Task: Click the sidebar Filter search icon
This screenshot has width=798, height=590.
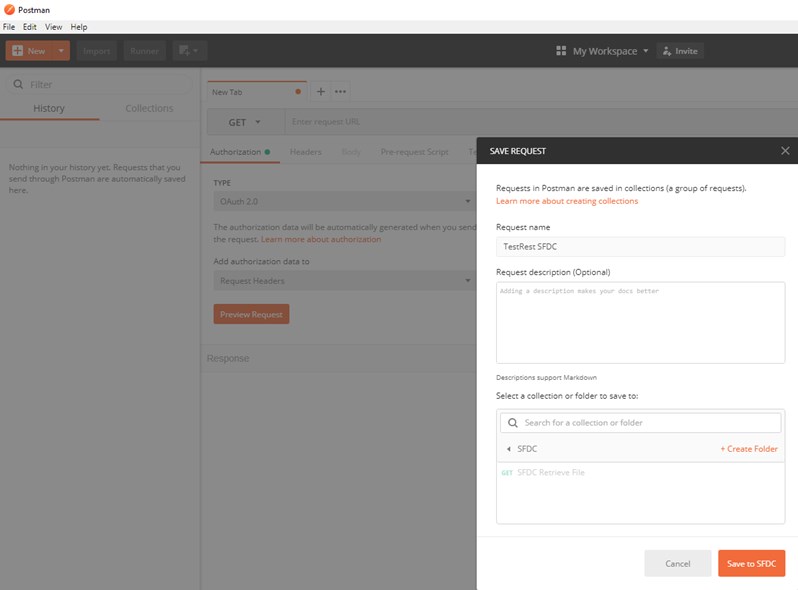Action: pyautogui.click(x=18, y=85)
